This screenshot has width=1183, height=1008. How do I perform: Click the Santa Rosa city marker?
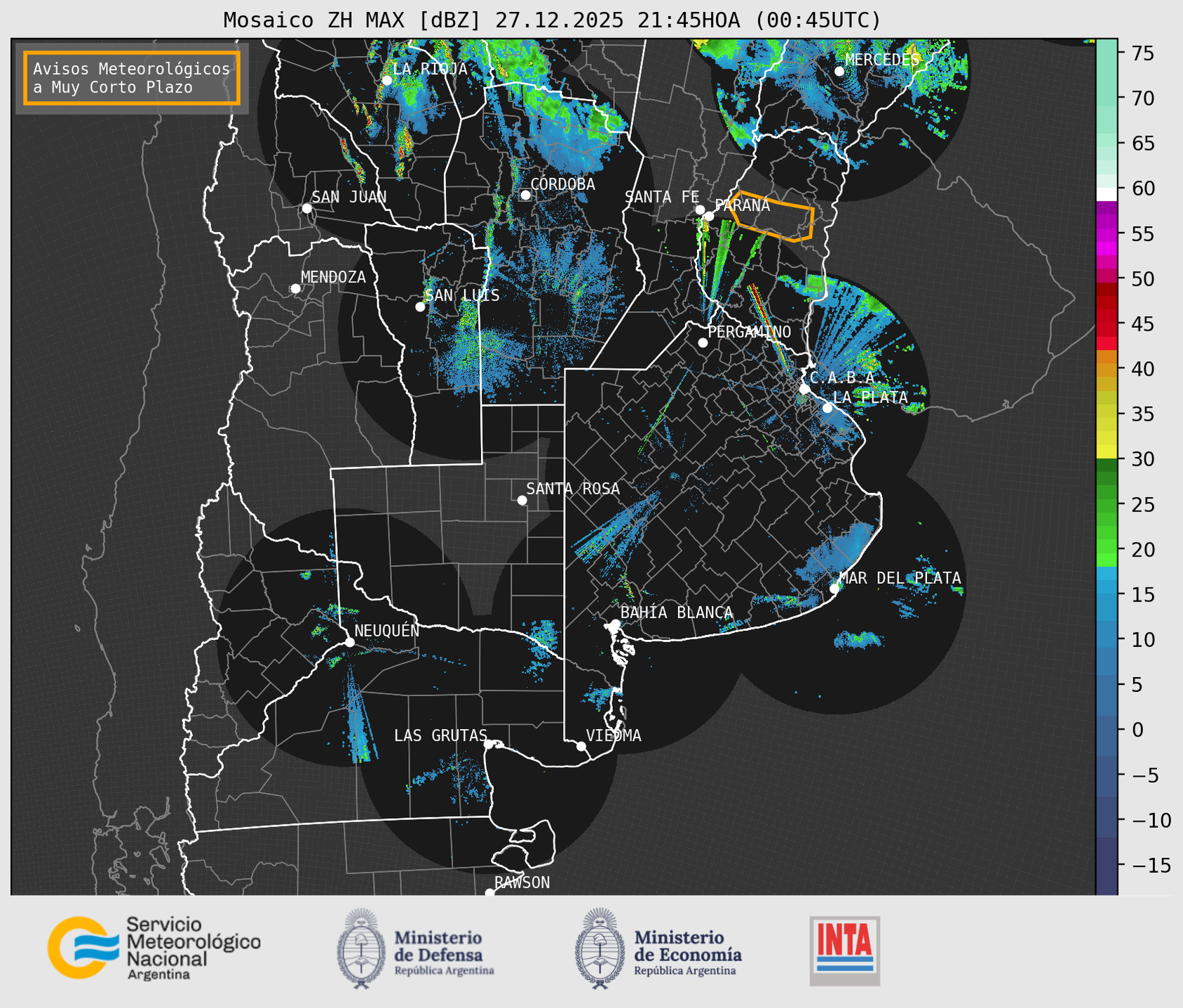522,500
